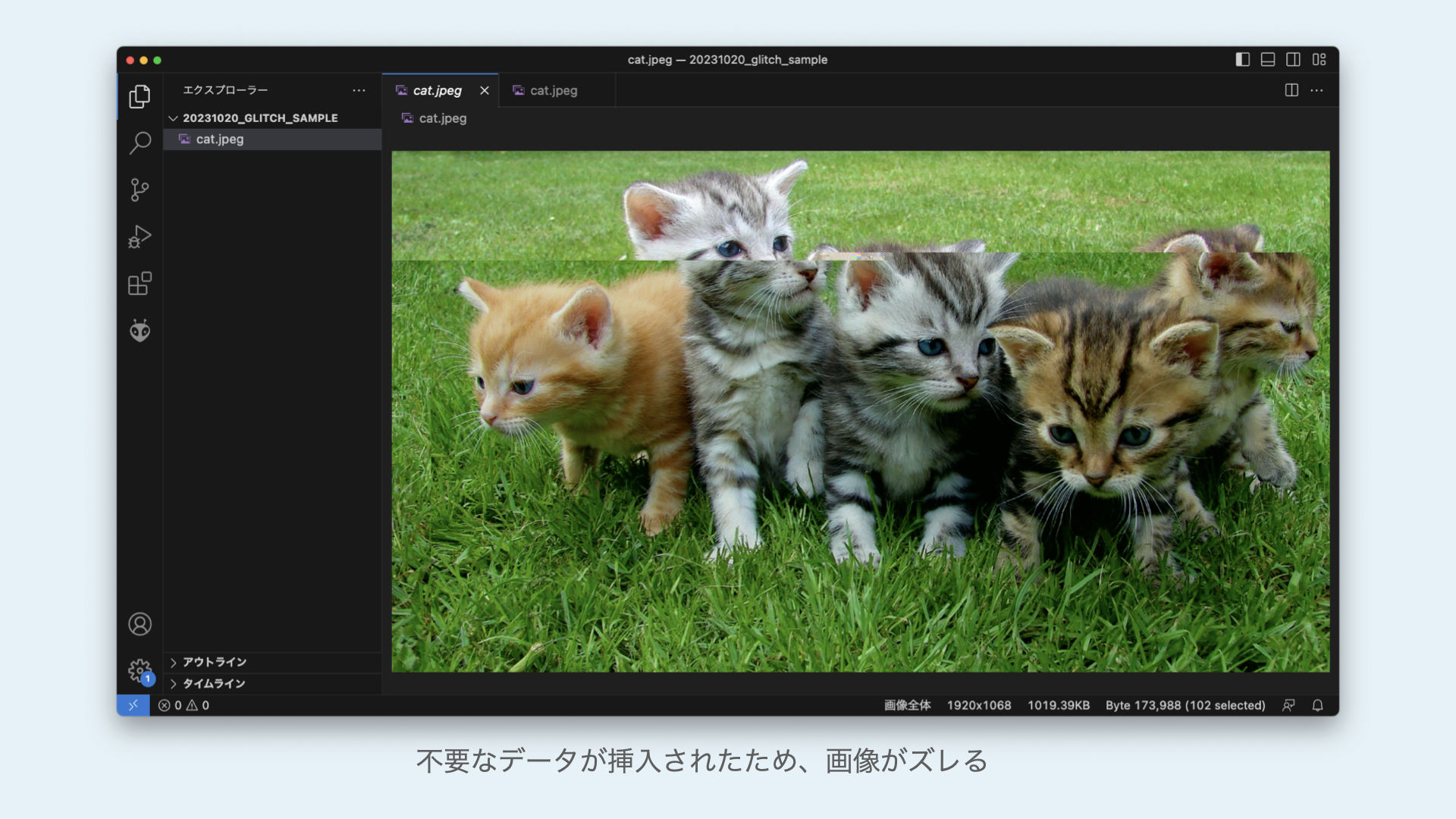The image size is (1456, 819).
Task: Open the Explorer view in activity bar
Action: click(x=140, y=96)
